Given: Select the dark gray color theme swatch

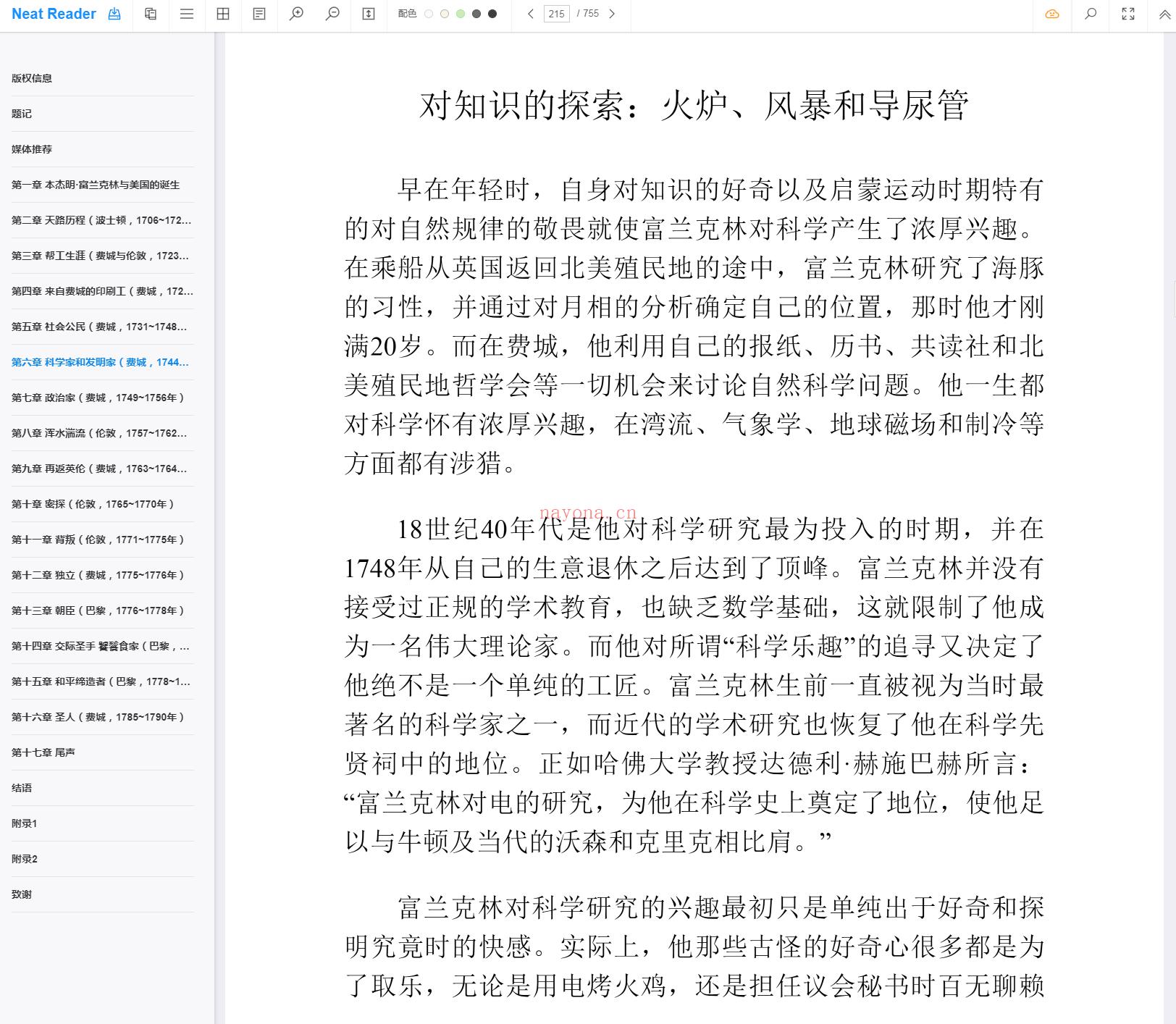Looking at the screenshot, I should click(x=476, y=14).
